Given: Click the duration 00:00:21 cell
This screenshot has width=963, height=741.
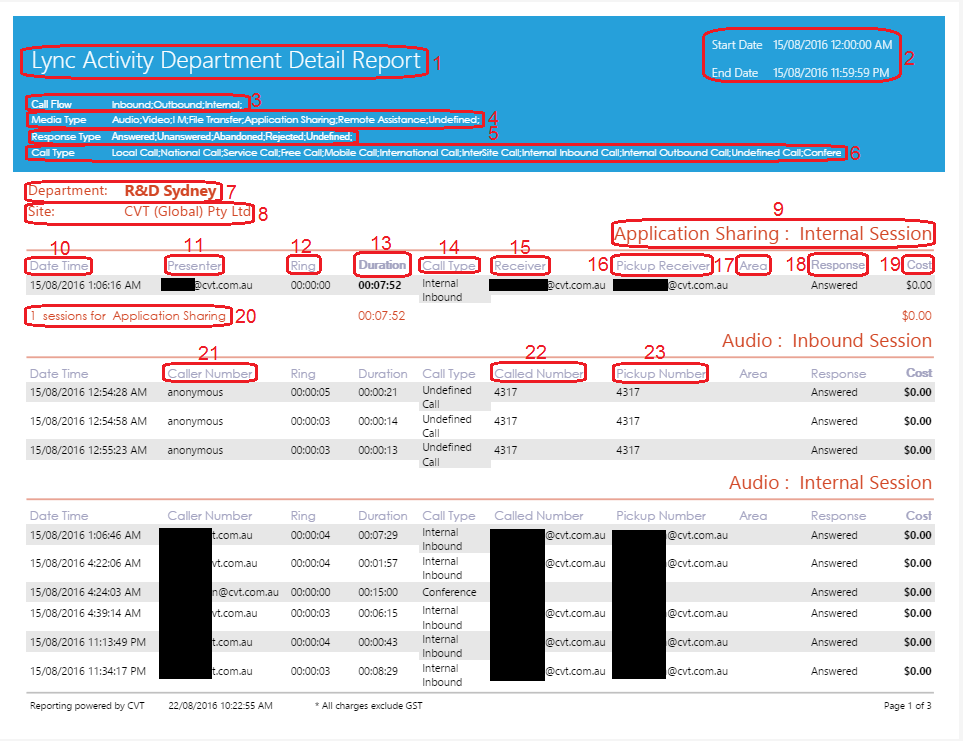Looking at the screenshot, I should (378, 392).
